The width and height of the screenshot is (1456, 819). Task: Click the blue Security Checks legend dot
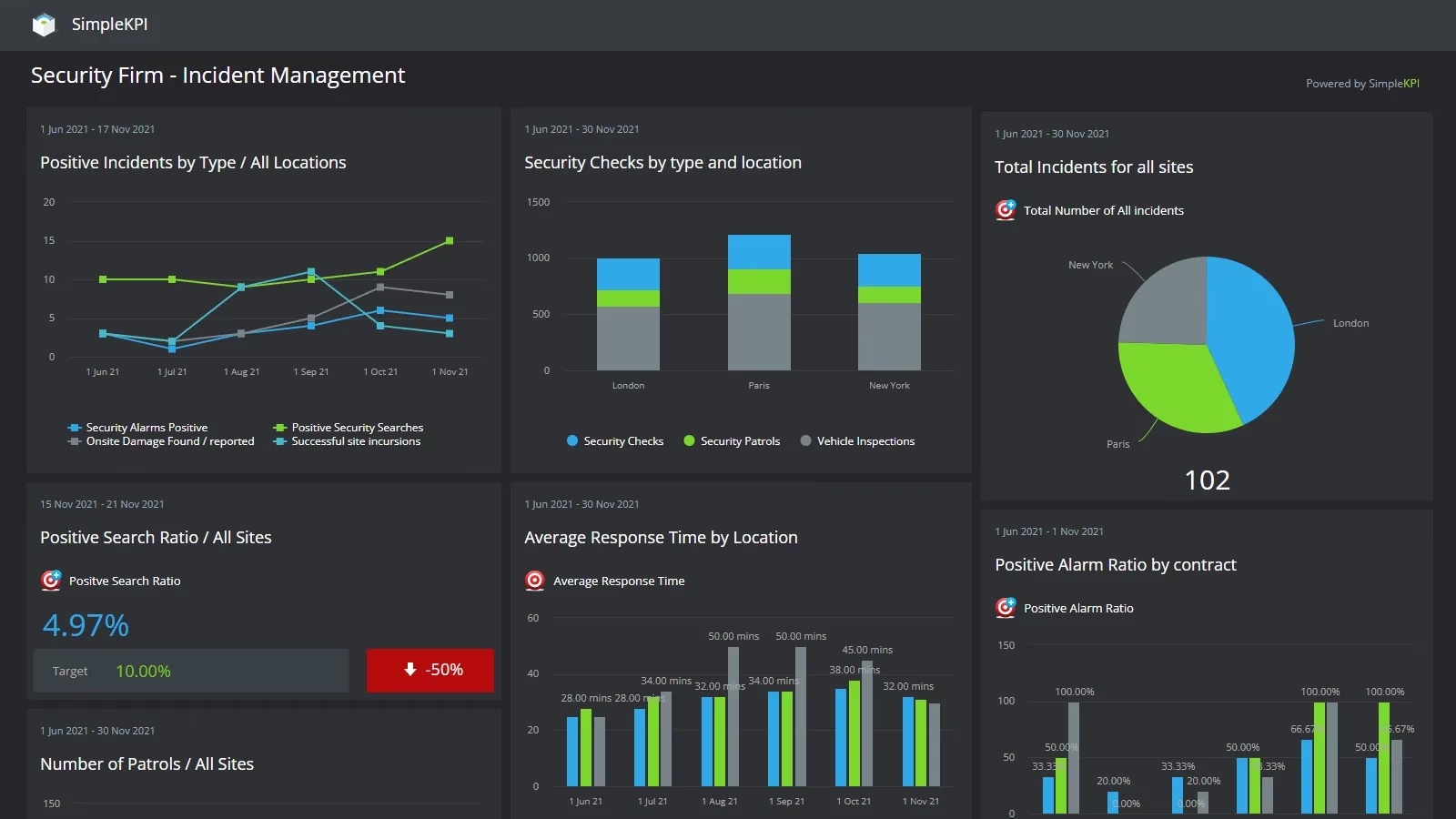(x=571, y=440)
